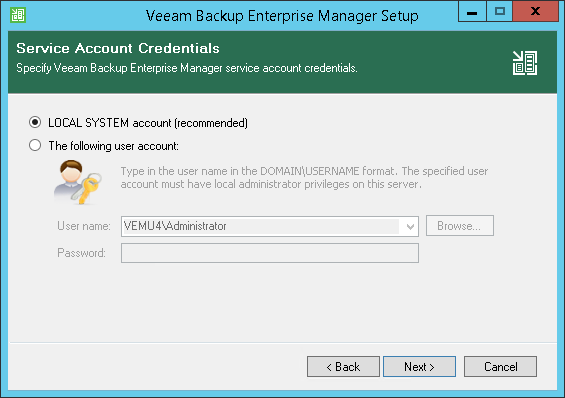Click the 'User name:' label
This screenshot has width=565, height=398.
coord(84,226)
